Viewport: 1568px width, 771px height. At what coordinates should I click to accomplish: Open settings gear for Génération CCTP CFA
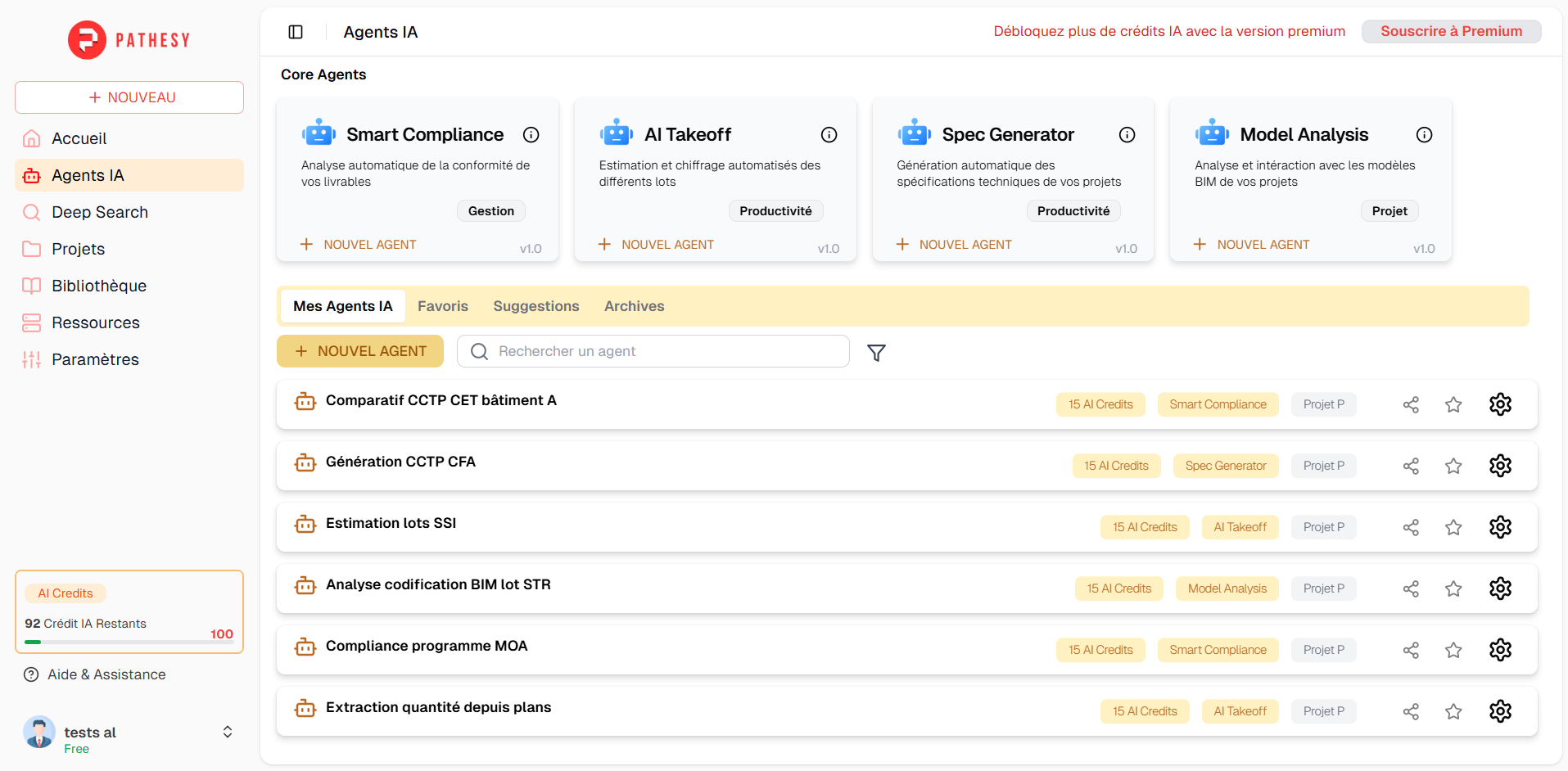pyautogui.click(x=1500, y=466)
